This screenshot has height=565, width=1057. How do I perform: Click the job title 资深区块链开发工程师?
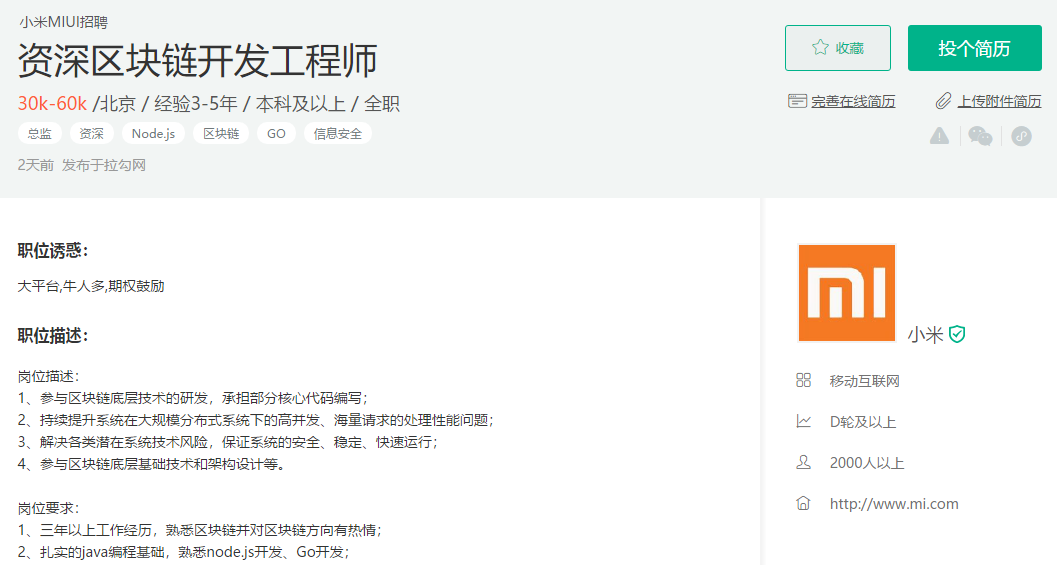[197, 61]
